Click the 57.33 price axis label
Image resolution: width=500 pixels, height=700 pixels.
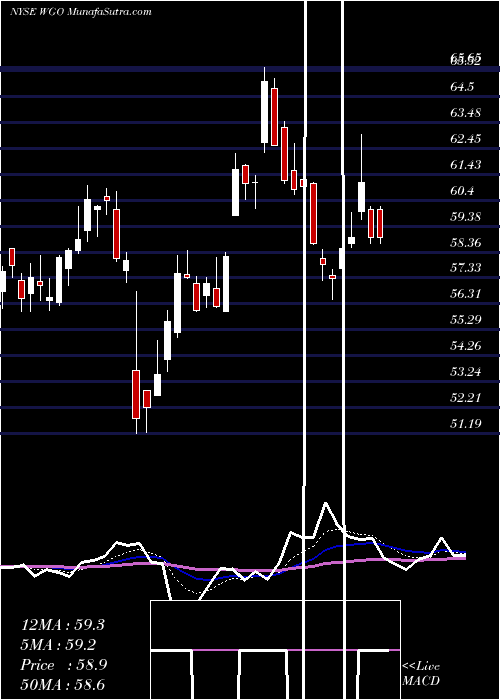tap(466, 267)
